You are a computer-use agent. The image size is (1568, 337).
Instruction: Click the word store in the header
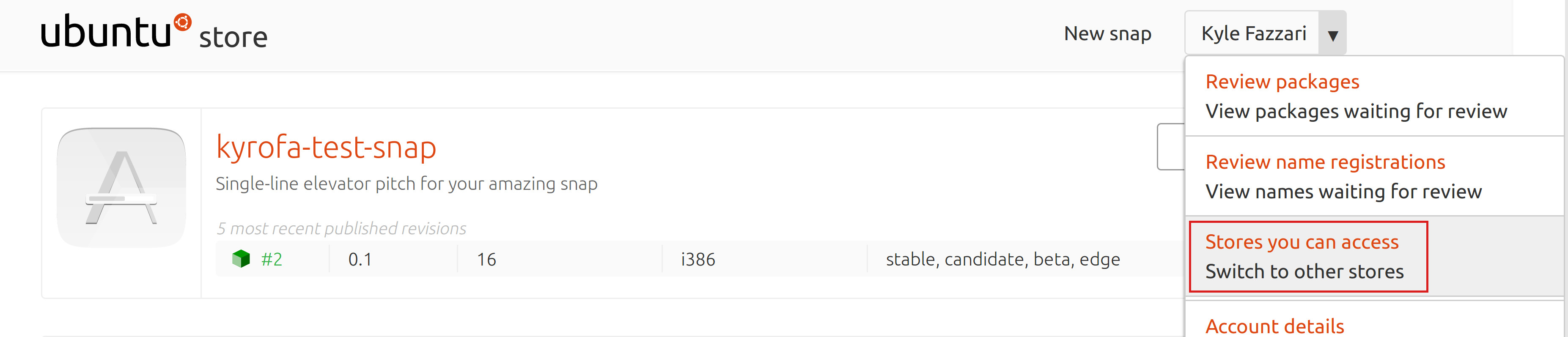pos(233,37)
